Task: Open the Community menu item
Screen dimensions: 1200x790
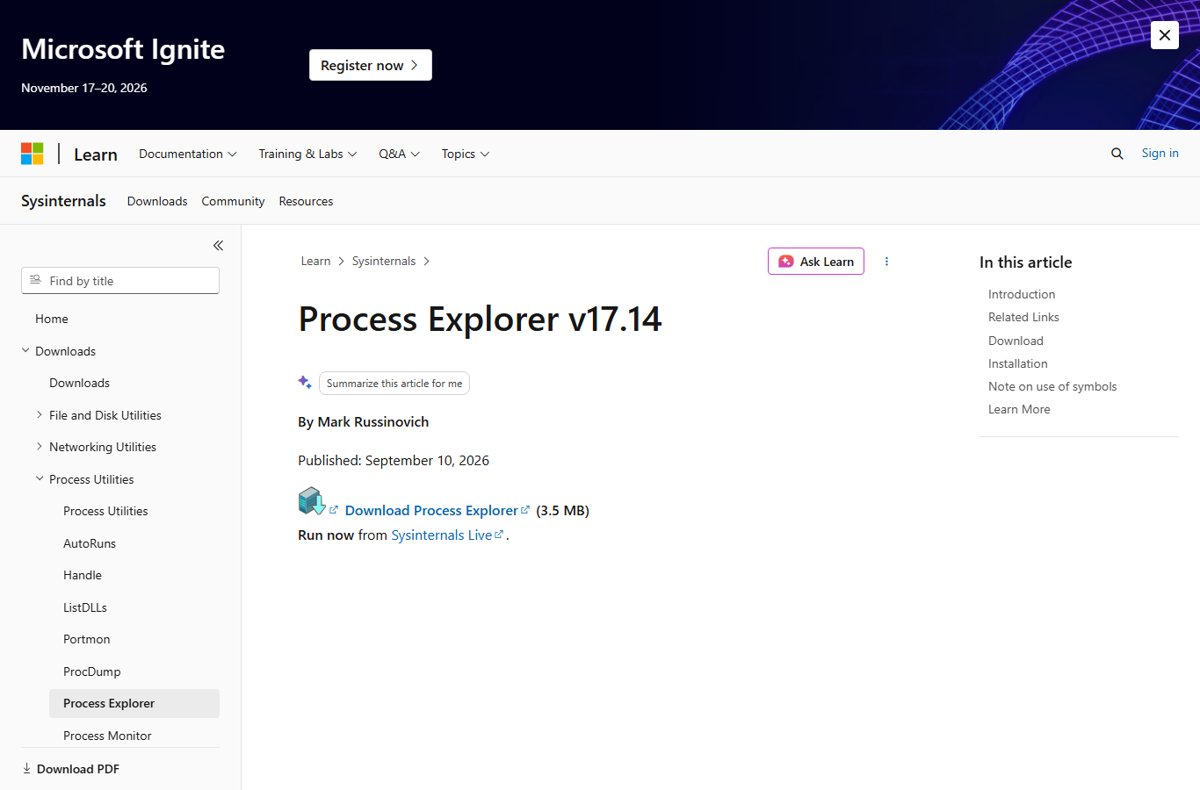Action: click(x=233, y=201)
